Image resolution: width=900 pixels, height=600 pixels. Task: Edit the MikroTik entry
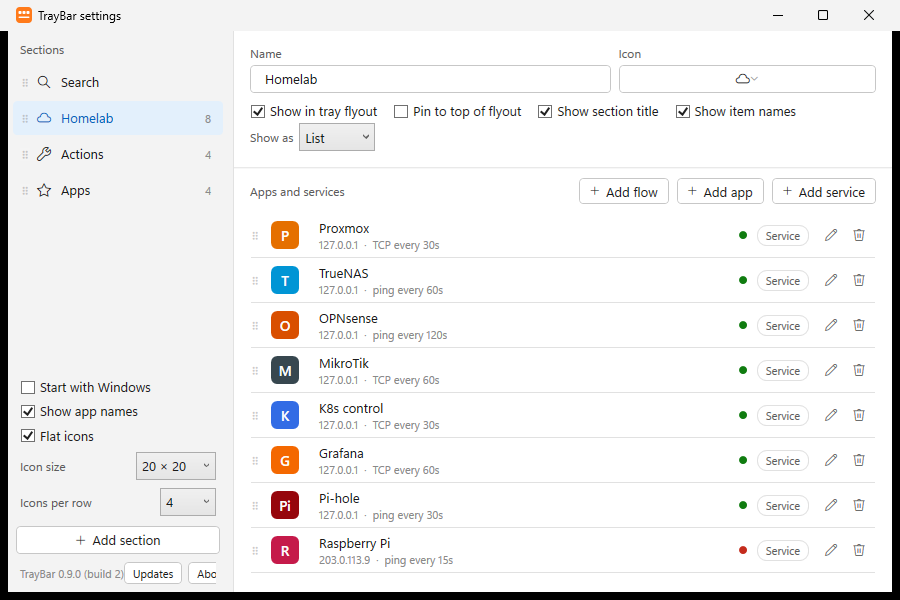pyautogui.click(x=831, y=370)
